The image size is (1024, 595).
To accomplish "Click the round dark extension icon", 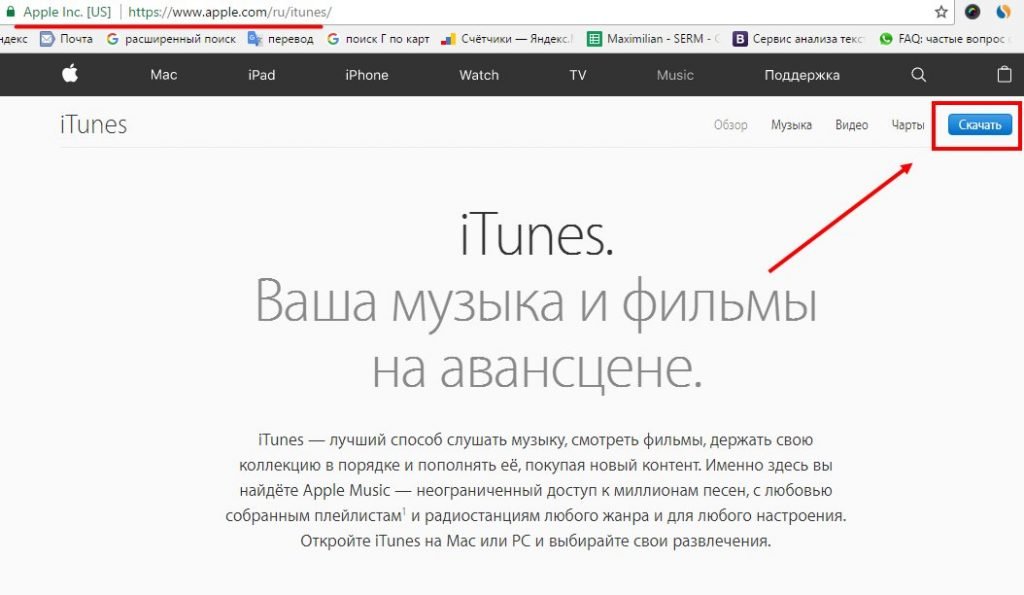I will (x=972, y=12).
